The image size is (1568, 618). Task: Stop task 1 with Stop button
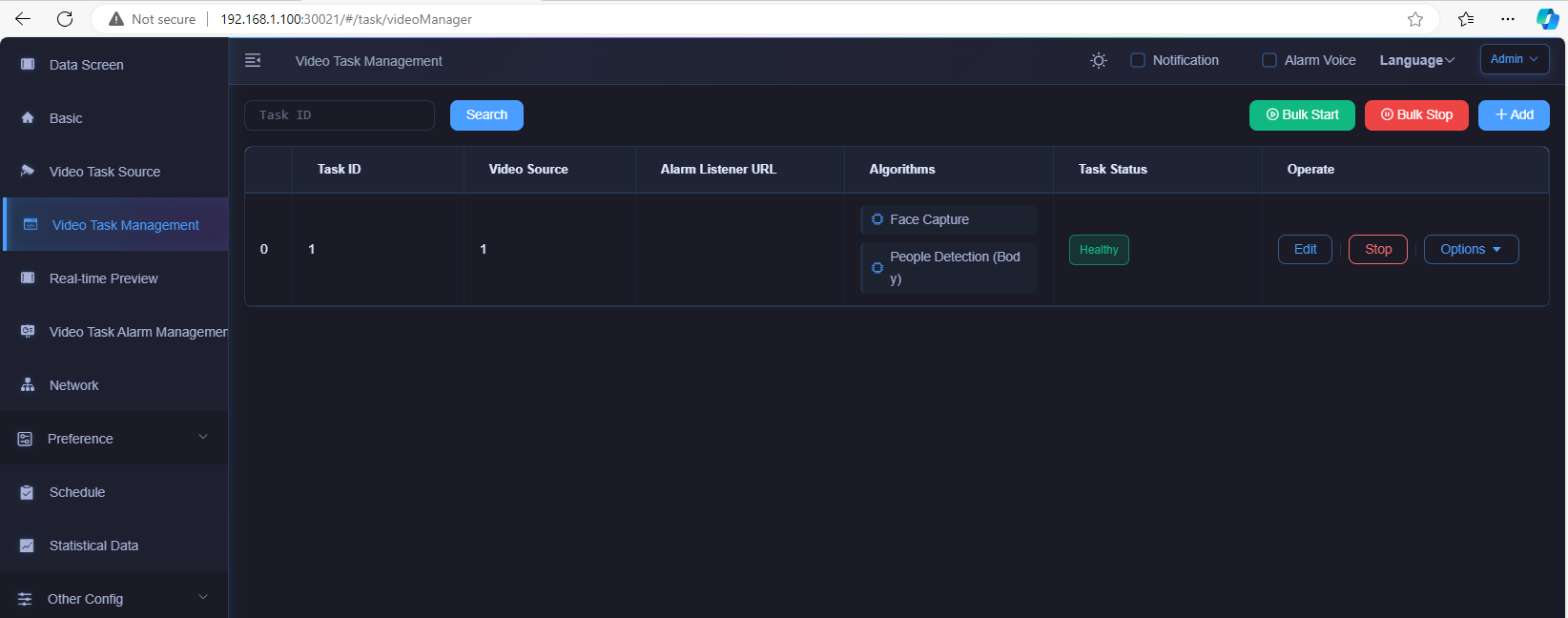pos(1377,249)
